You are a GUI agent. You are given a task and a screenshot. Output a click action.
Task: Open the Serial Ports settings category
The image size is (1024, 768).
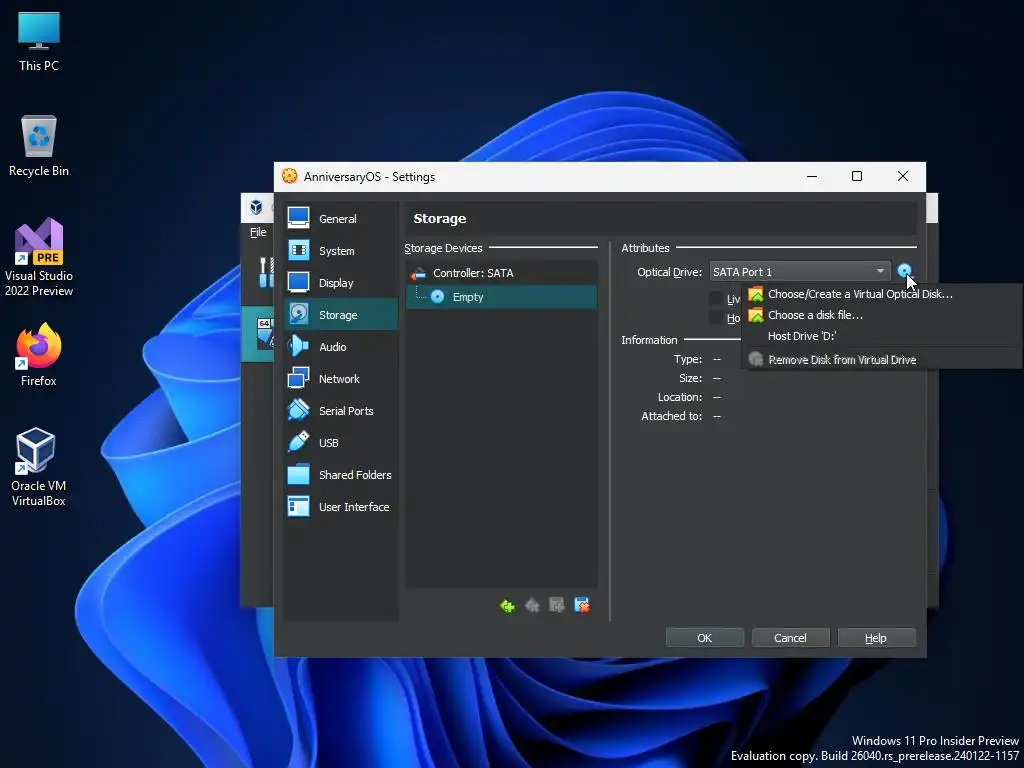click(x=341, y=411)
